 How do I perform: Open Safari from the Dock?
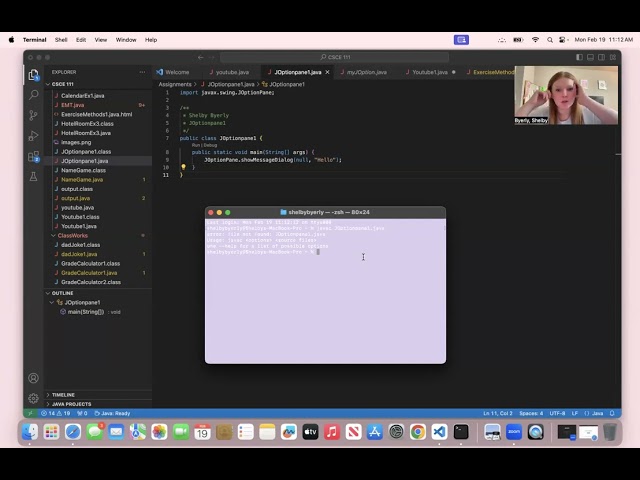pyautogui.click(x=73, y=432)
